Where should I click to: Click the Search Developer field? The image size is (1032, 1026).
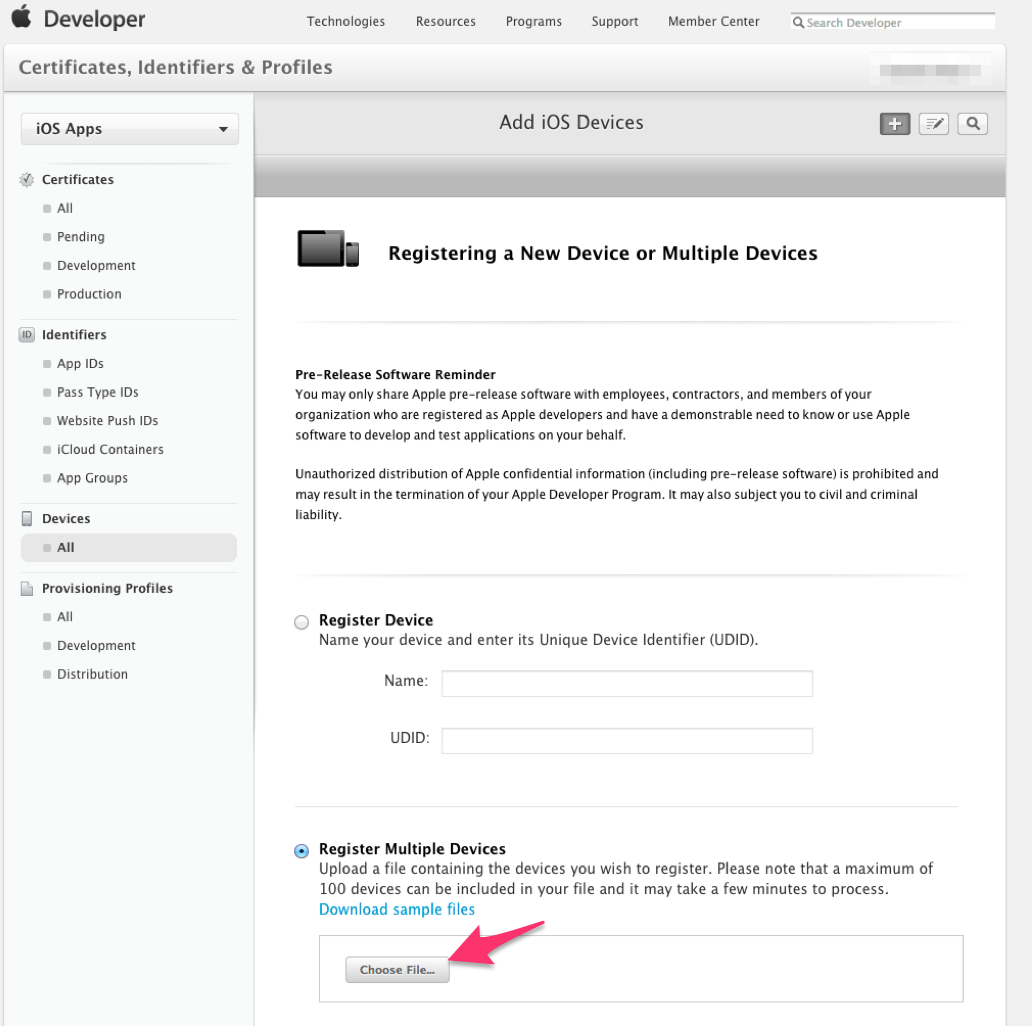click(x=893, y=22)
